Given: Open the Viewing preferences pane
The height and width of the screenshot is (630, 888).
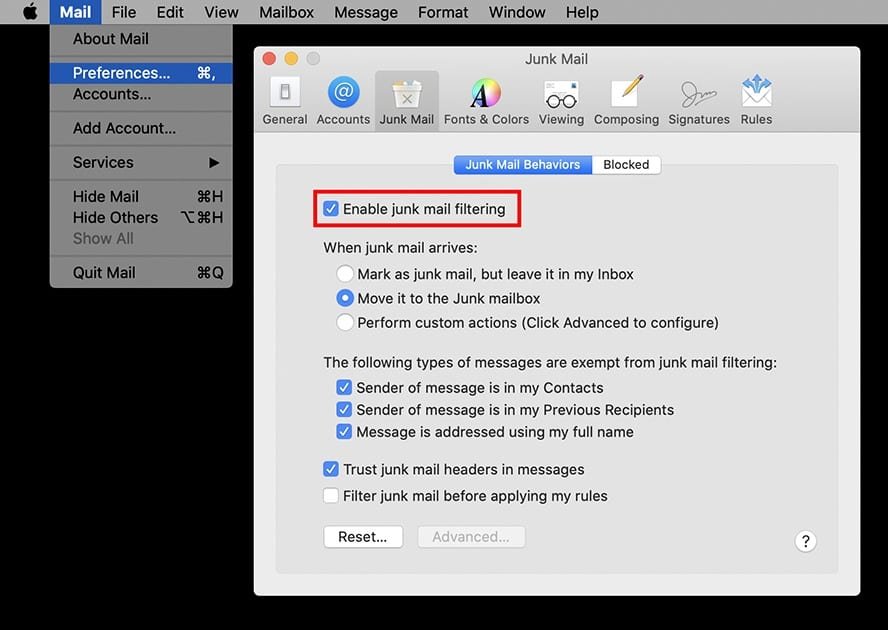Looking at the screenshot, I should click(561, 101).
